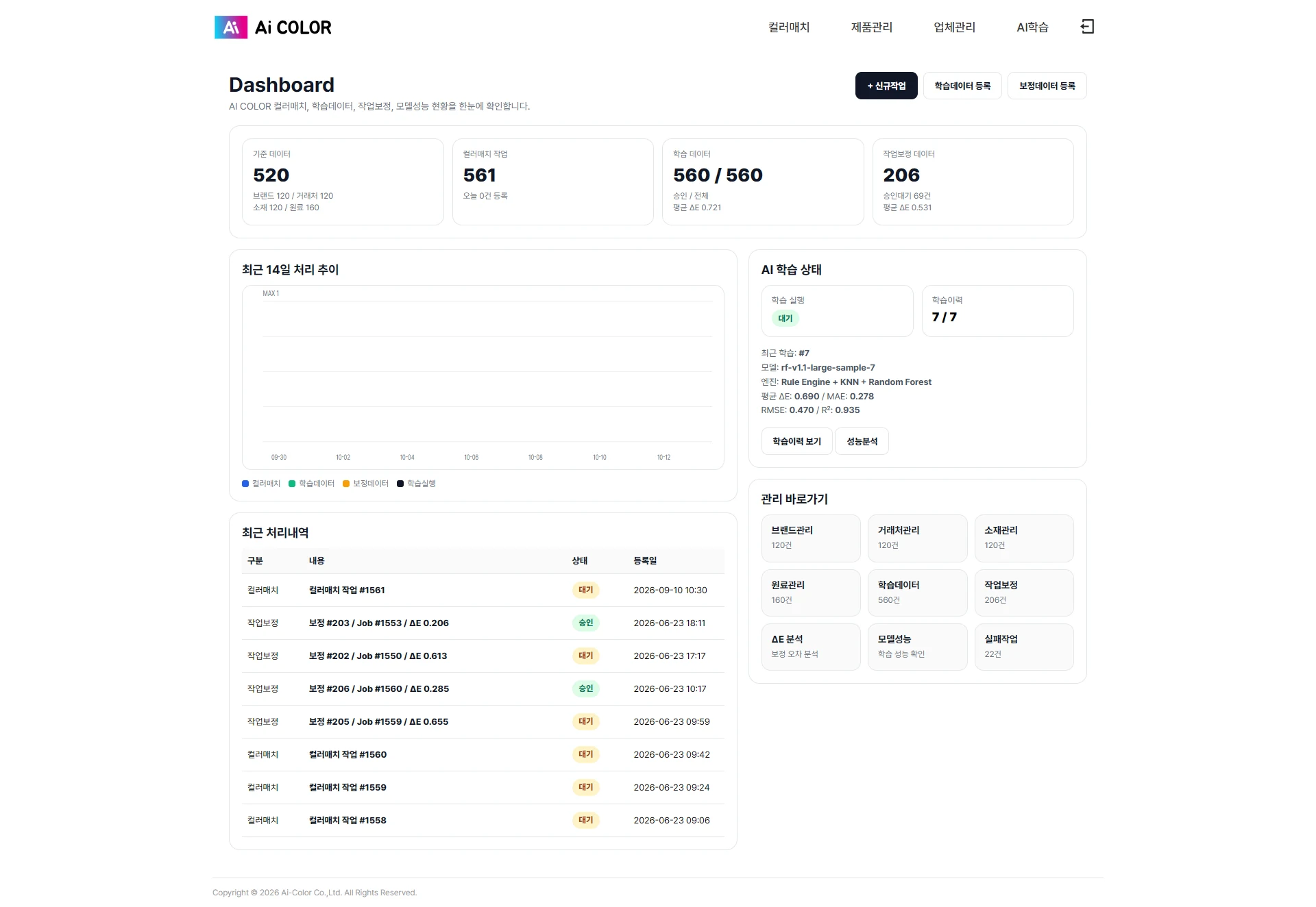
Task: Click the 대기 badge under 학습 실행
Action: pos(785,319)
